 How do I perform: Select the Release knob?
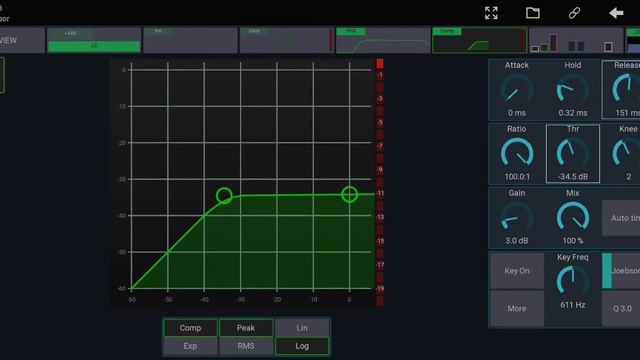click(626, 89)
